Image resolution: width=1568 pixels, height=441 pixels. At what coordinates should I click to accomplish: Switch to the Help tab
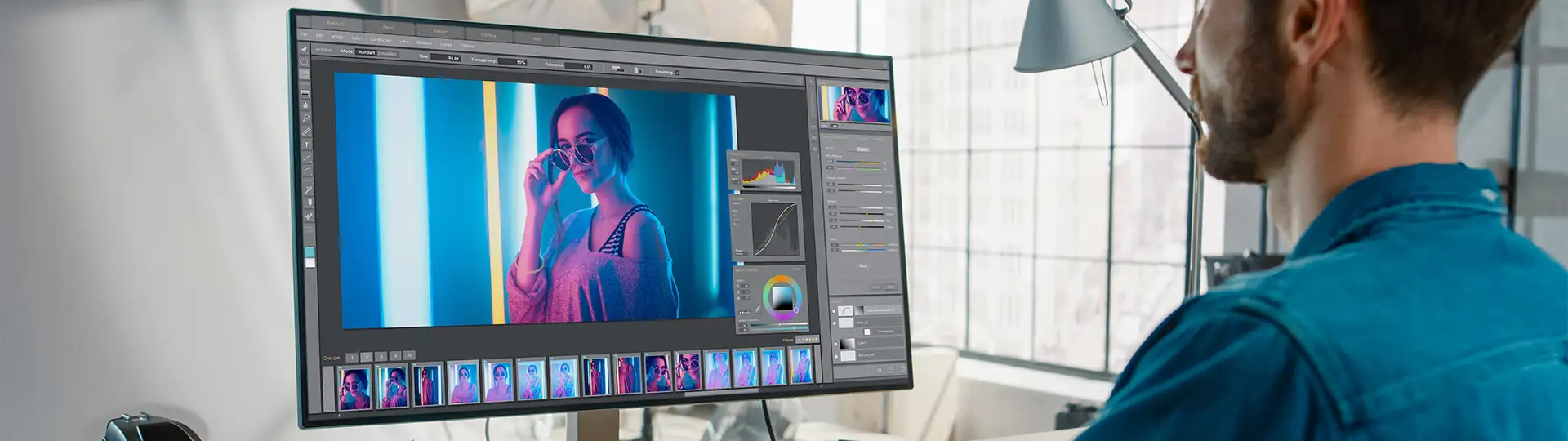click(537, 38)
